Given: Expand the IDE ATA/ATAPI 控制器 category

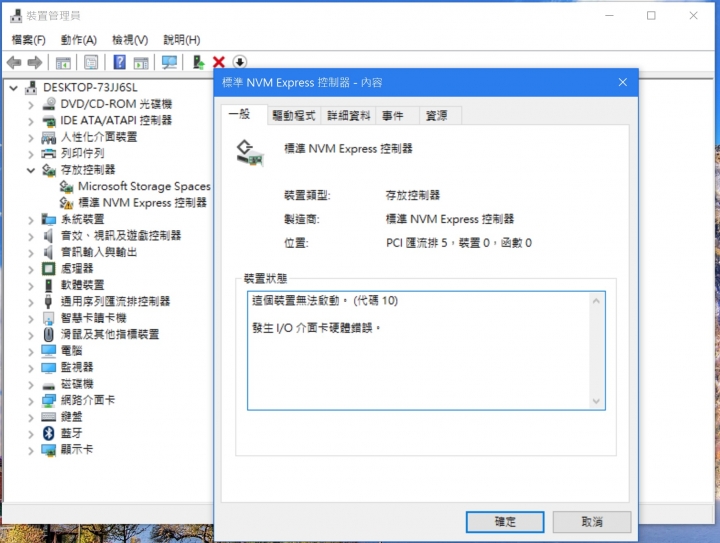Looking at the screenshot, I should (31, 121).
